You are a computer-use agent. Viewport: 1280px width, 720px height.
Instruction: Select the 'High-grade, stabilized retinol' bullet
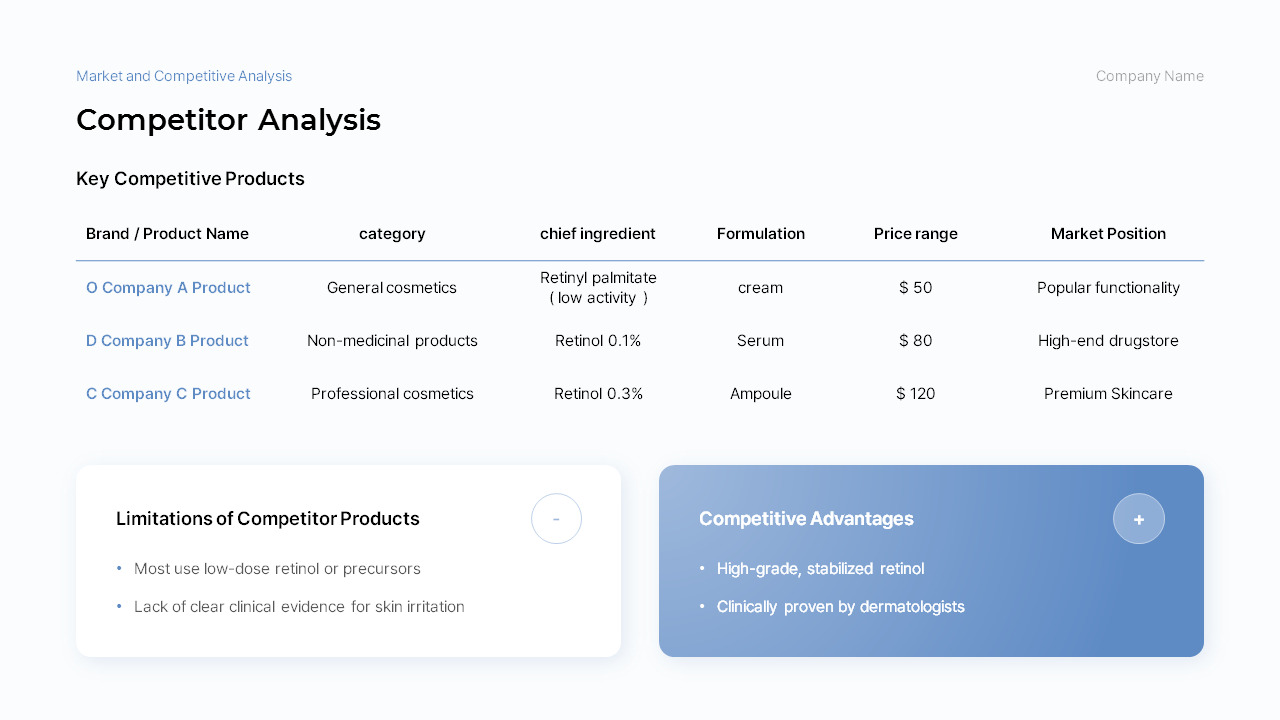pos(820,569)
